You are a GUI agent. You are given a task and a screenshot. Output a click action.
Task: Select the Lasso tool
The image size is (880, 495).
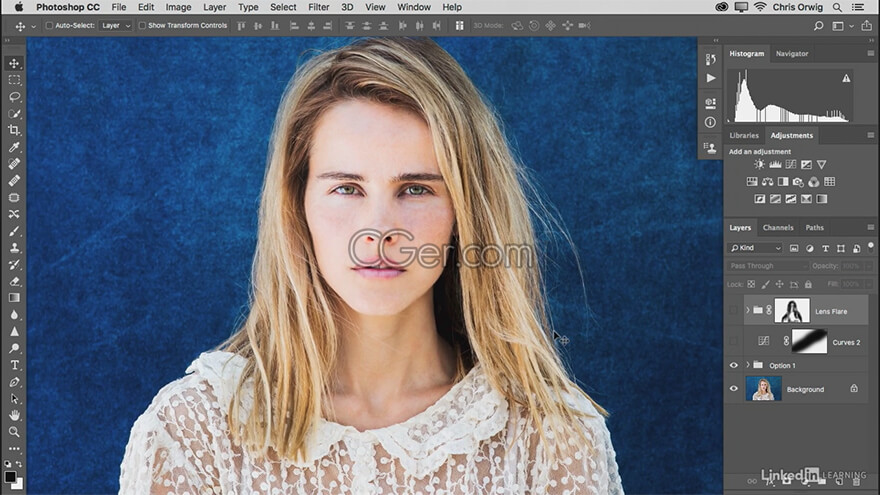click(14, 97)
